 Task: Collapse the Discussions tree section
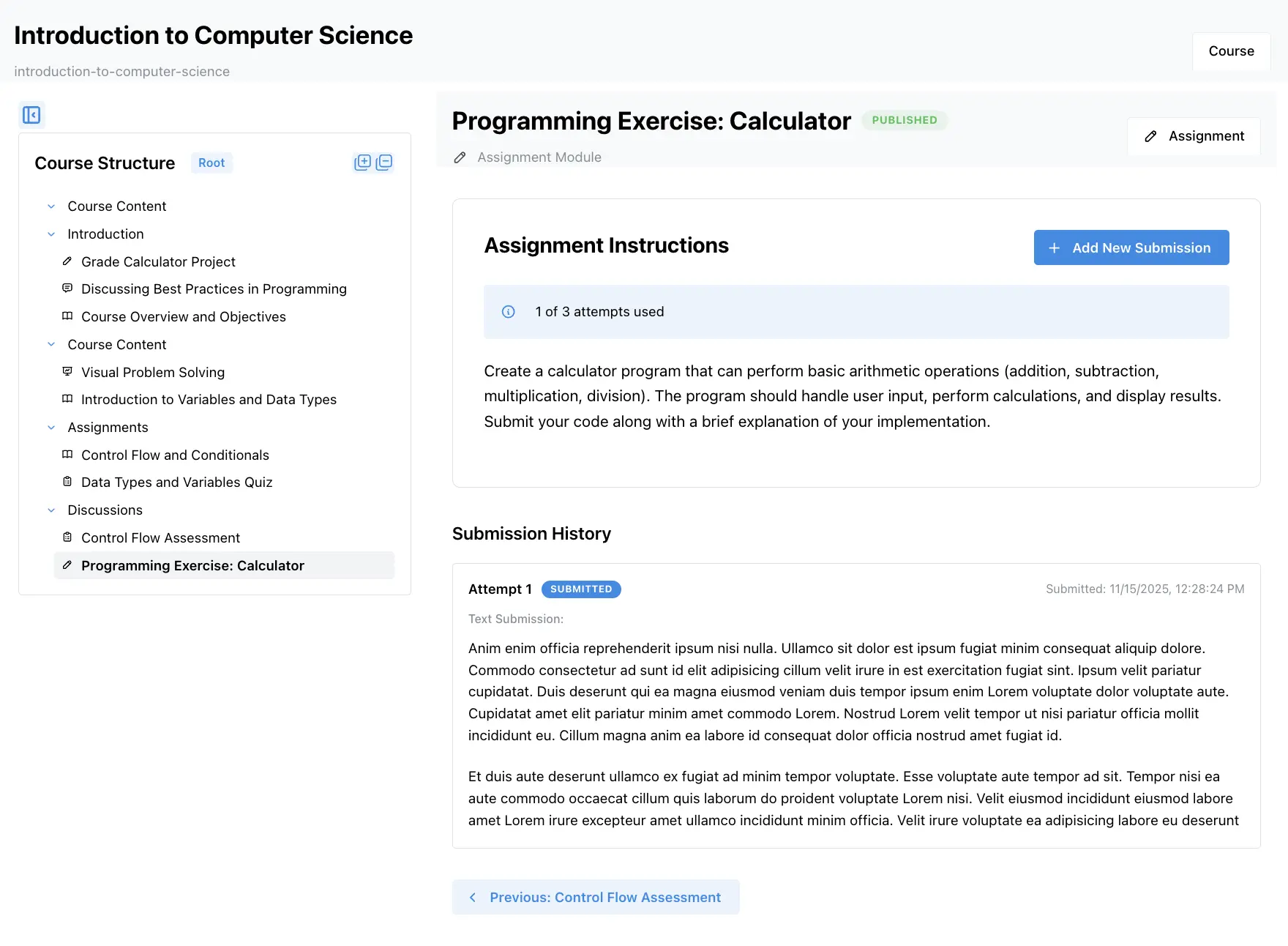pos(51,510)
